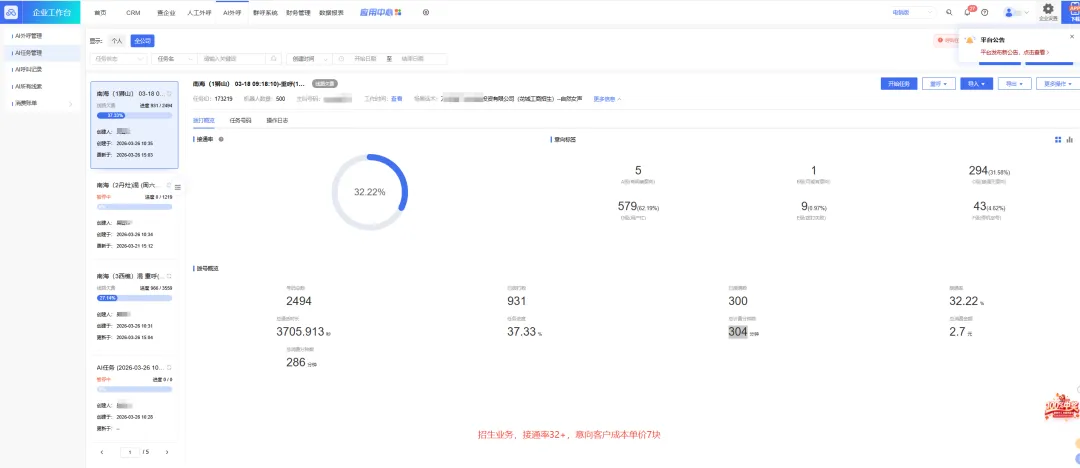This screenshot has height=468, width=1080.
Task: Open AI外呼管理 in sidebar
Action: pos(43,35)
